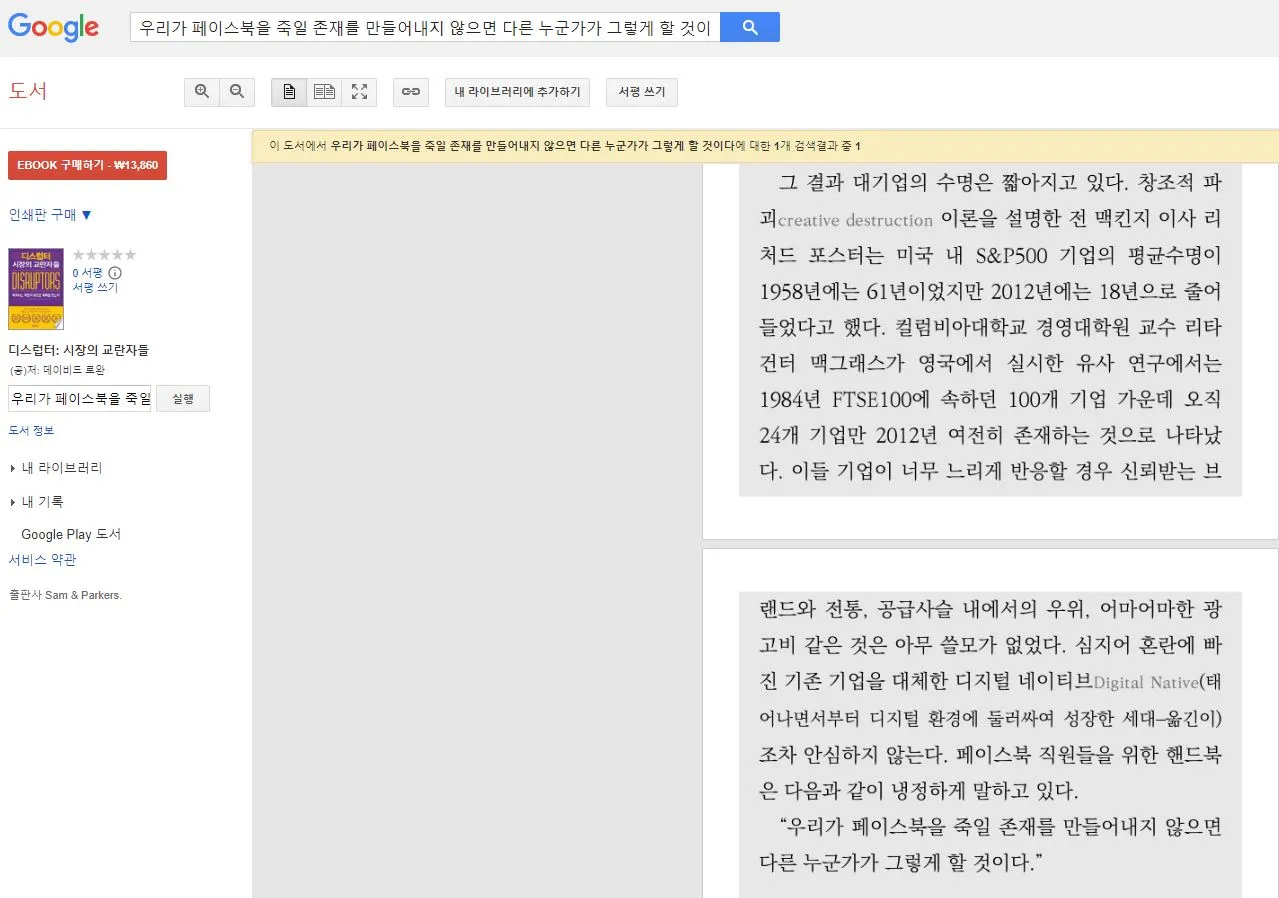
Task: Open the '0 서평' link
Action: tap(87, 272)
